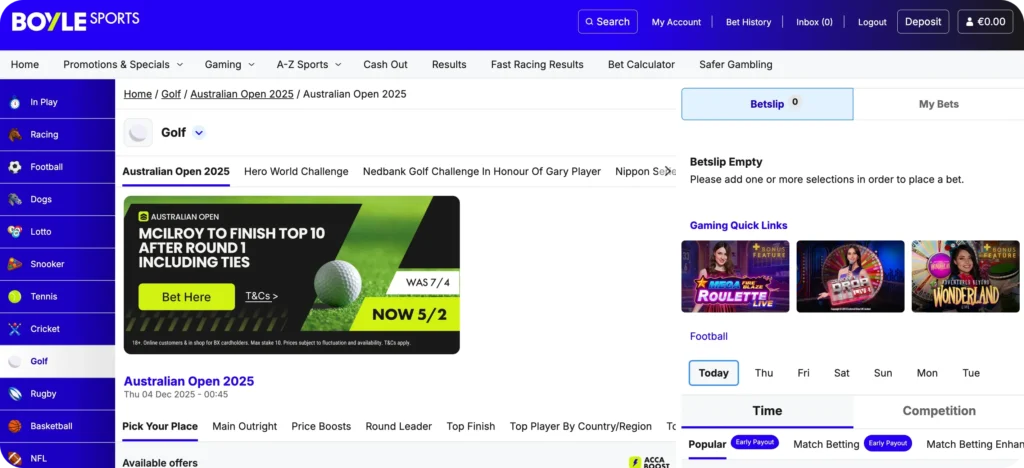Switch football view to Time

tap(767, 411)
